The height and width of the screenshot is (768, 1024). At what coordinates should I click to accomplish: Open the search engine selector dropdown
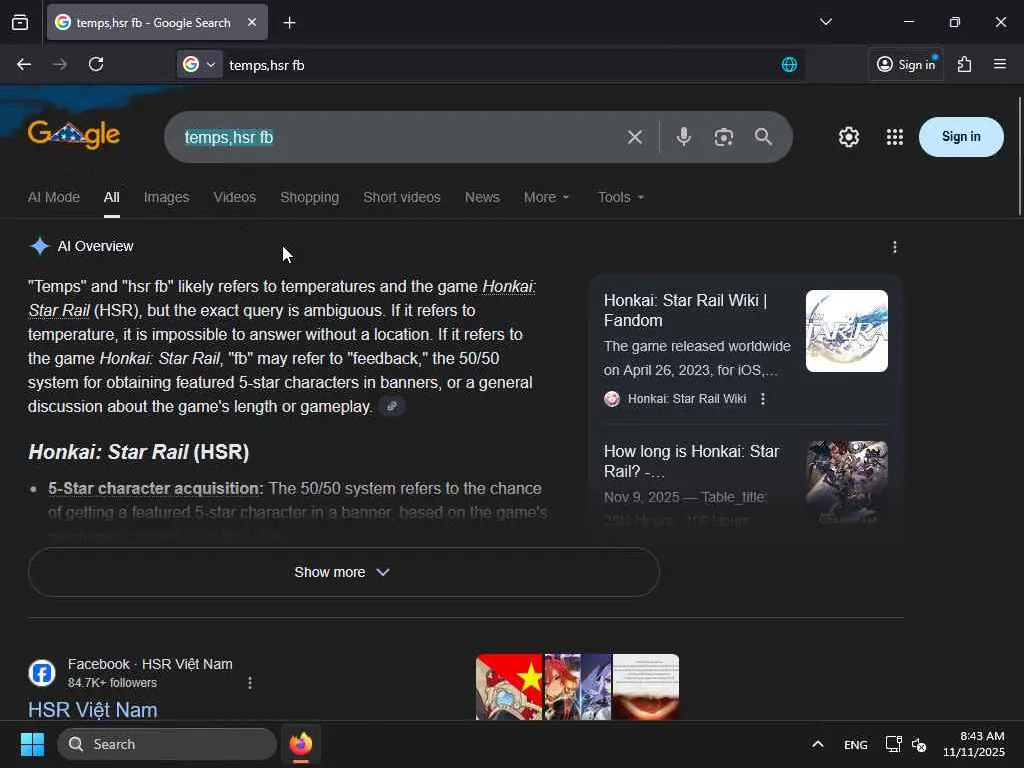(x=199, y=65)
